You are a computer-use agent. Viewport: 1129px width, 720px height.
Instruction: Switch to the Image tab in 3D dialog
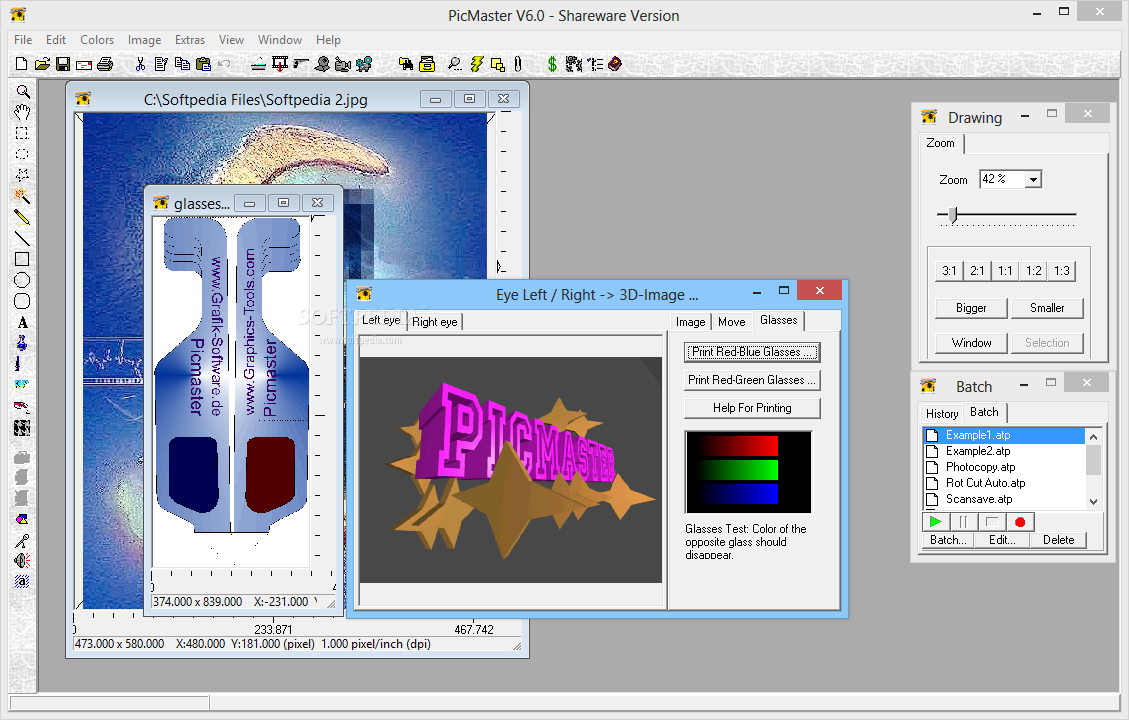click(691, 322)
